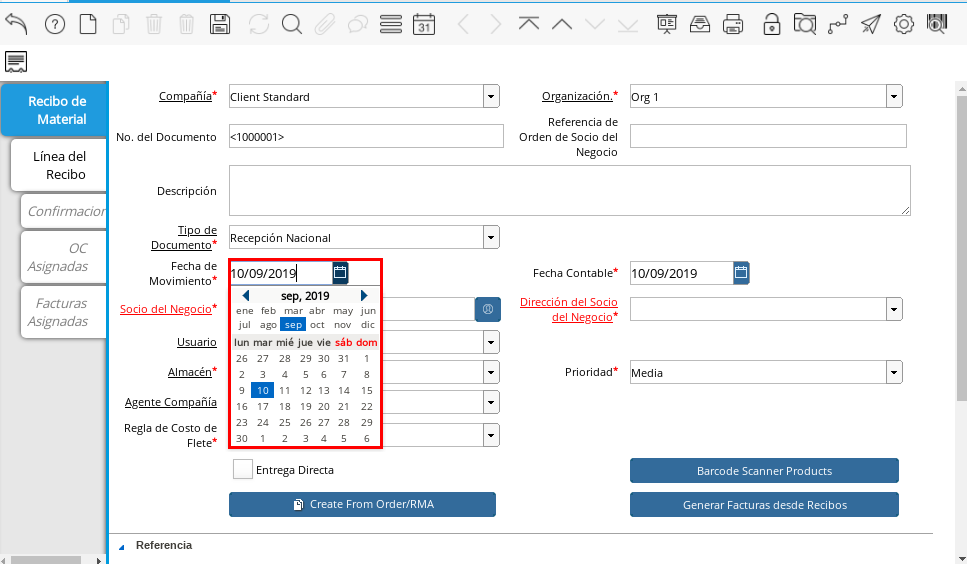The image size is (967, 564).
Task: Open the toolbar calendar 31 icon
Action: 424,25
